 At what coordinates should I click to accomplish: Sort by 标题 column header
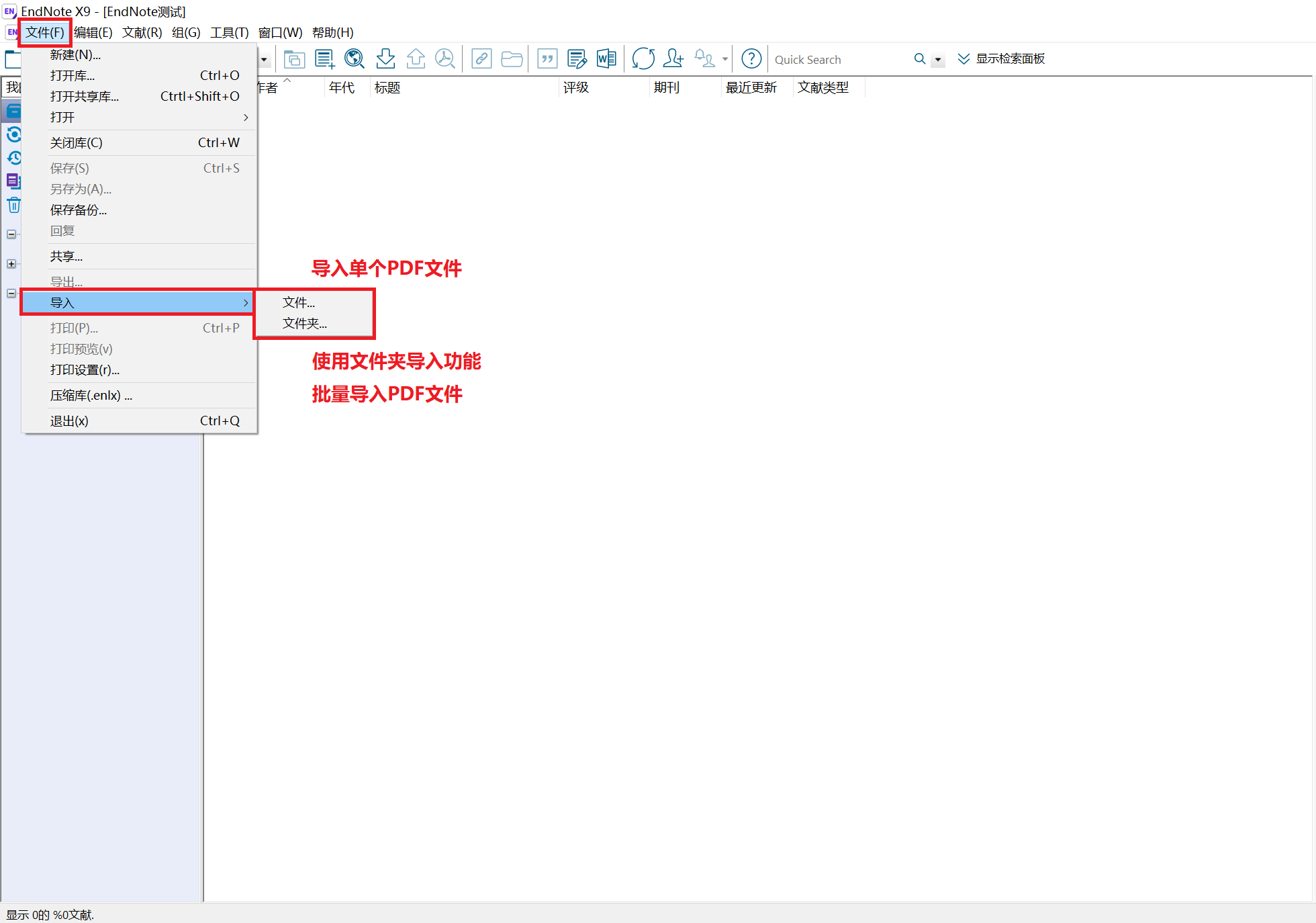(464, 87)
